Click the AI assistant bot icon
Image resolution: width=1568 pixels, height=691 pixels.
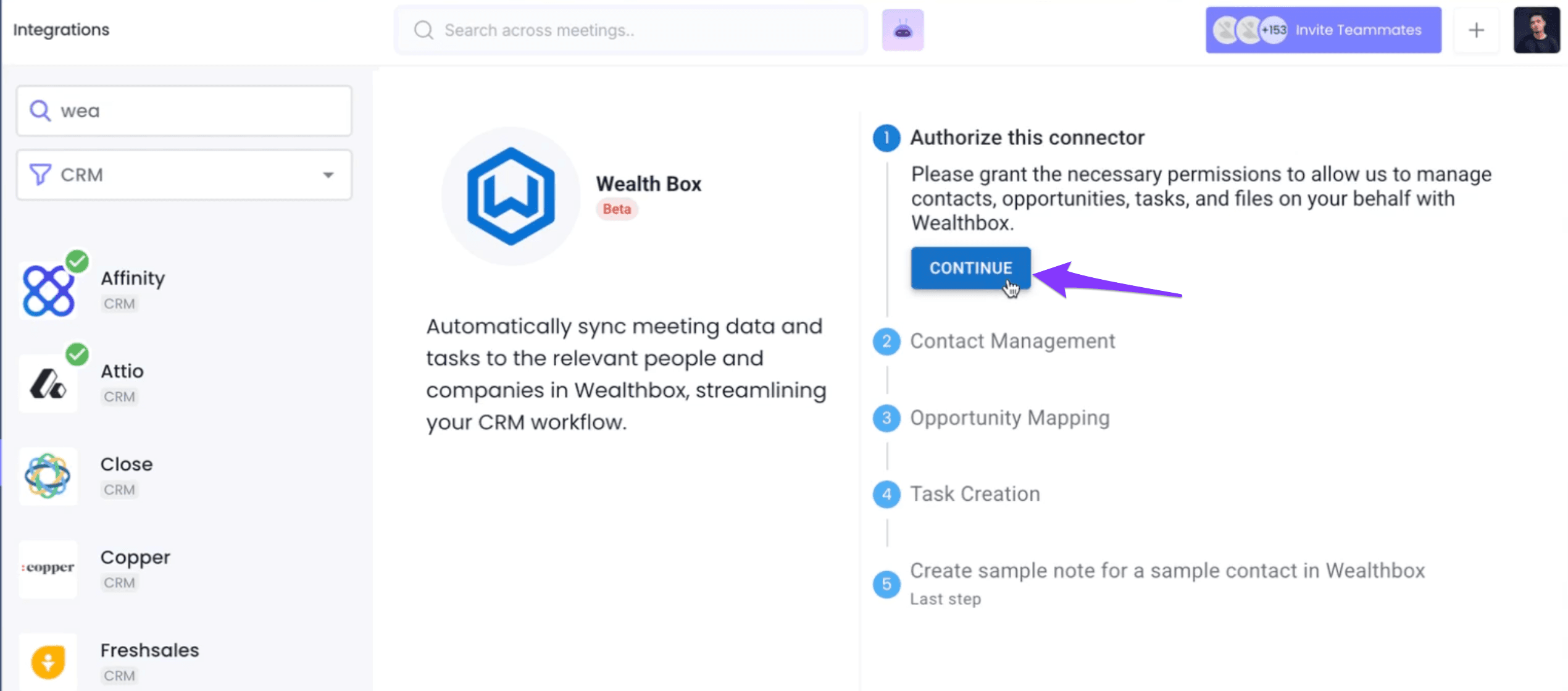click(x=903, y=30)
